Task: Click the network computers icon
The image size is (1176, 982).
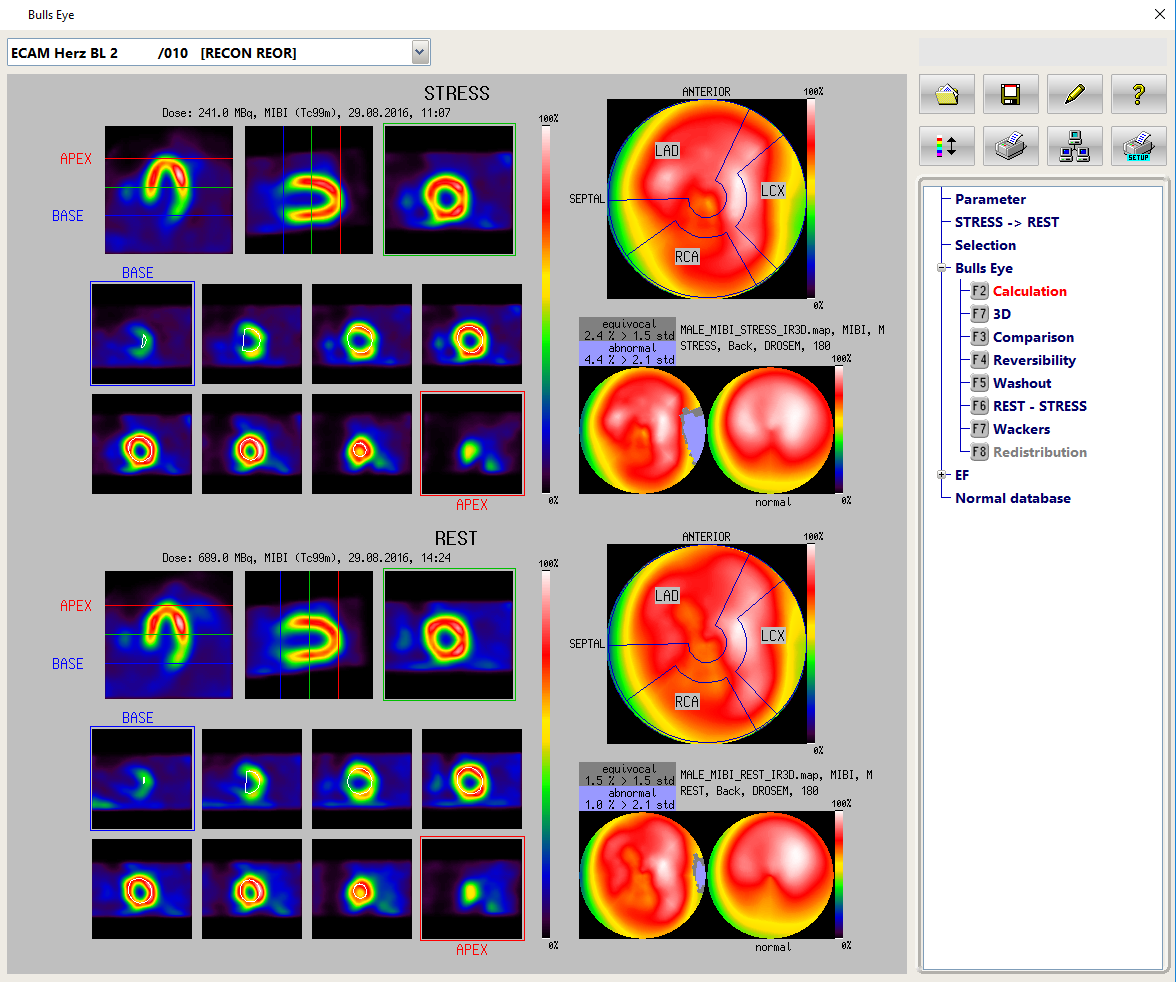Action: point(1075,146)
